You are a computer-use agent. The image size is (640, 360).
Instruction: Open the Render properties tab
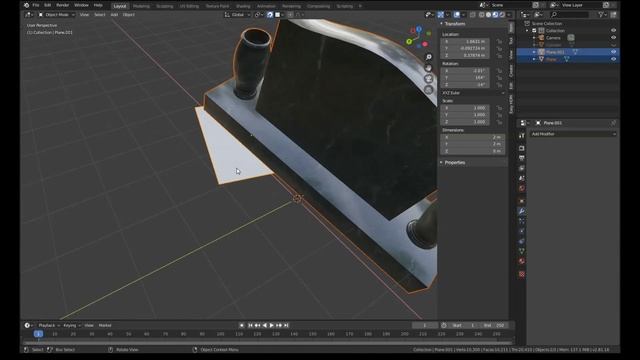522,148
